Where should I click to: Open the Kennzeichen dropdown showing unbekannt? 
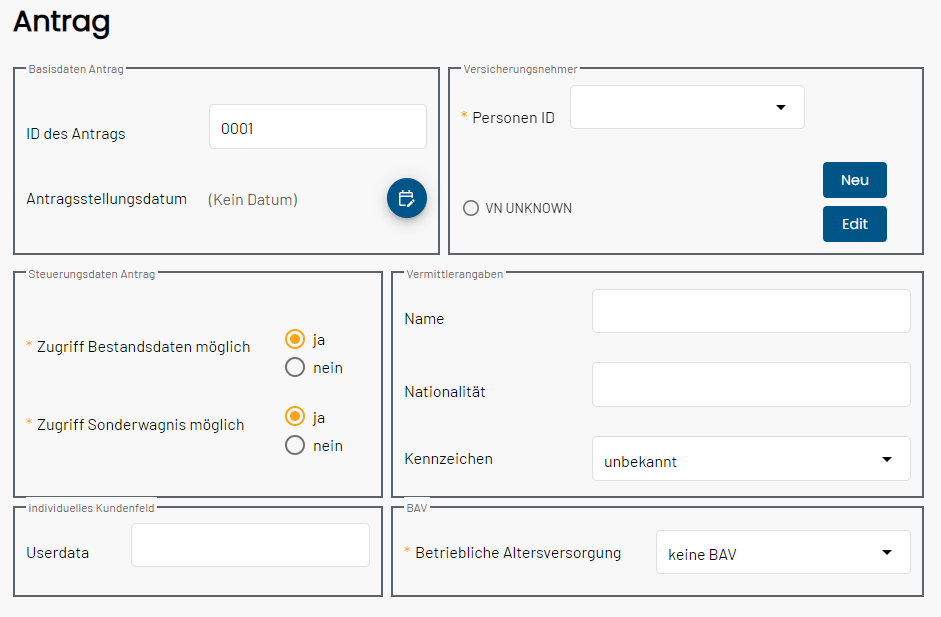click(751, 459)
